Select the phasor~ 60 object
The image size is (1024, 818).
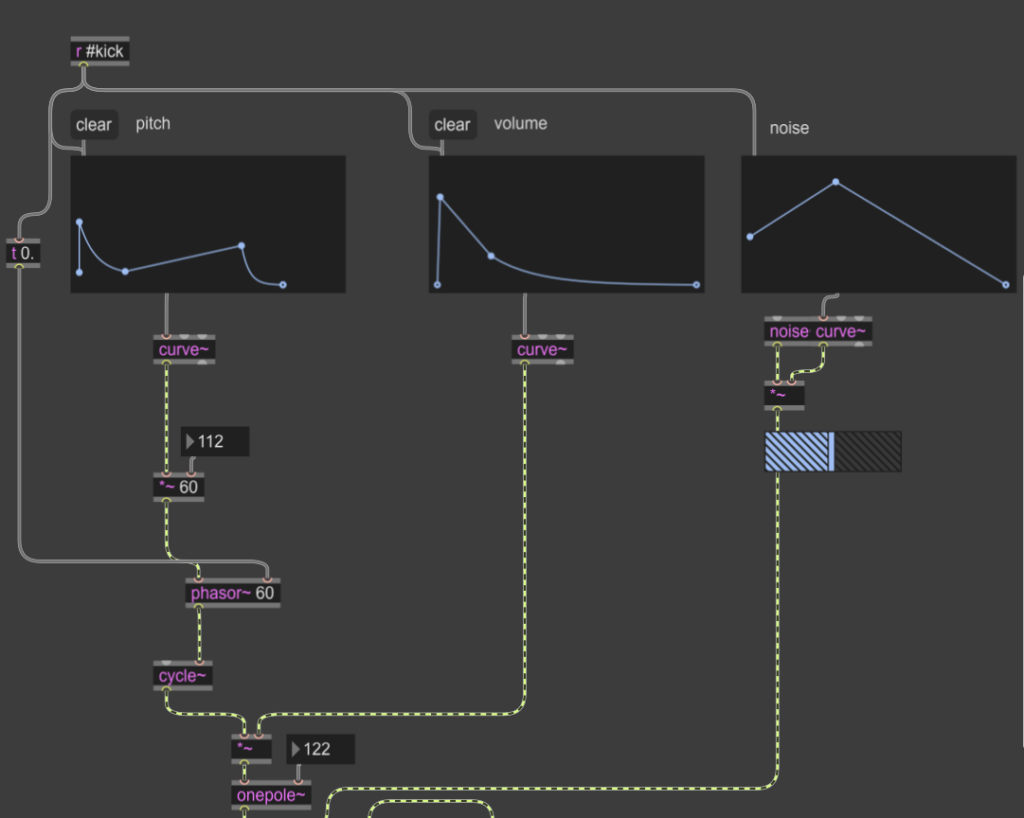pos(232,594)
